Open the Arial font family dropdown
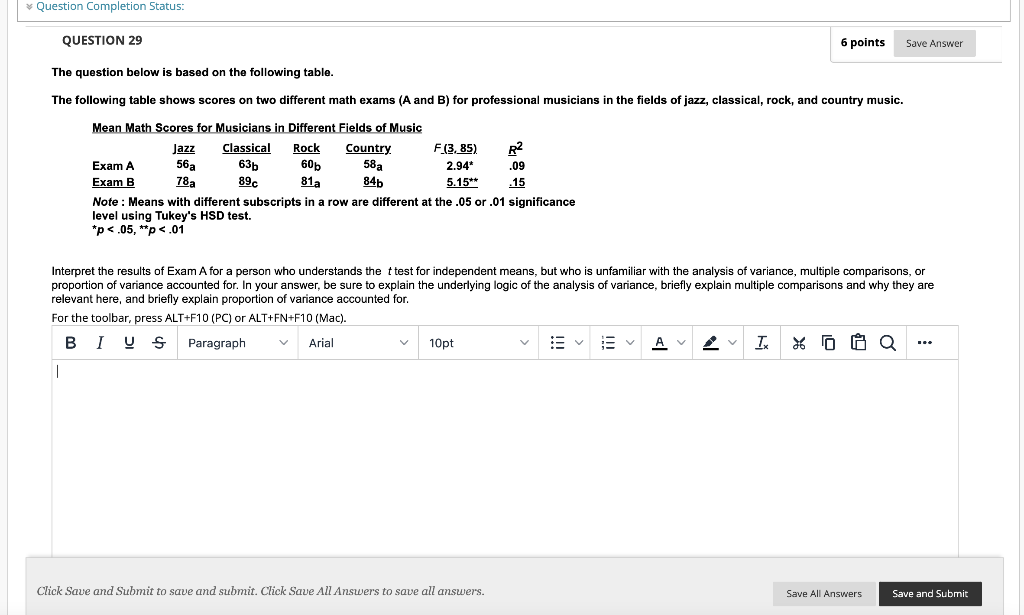Image resolution: width=1024 pixels, height=615 pixels. 358,343
